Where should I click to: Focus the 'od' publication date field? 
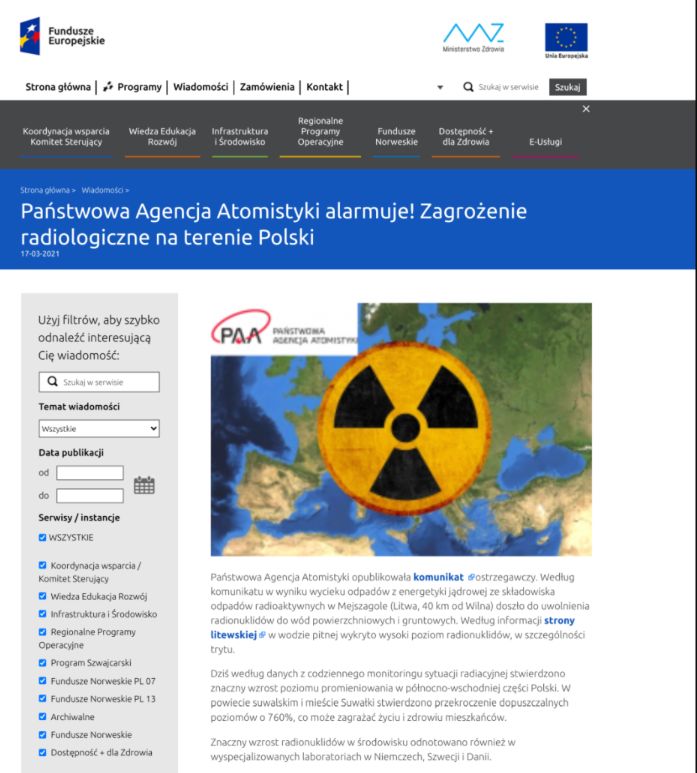90,472
